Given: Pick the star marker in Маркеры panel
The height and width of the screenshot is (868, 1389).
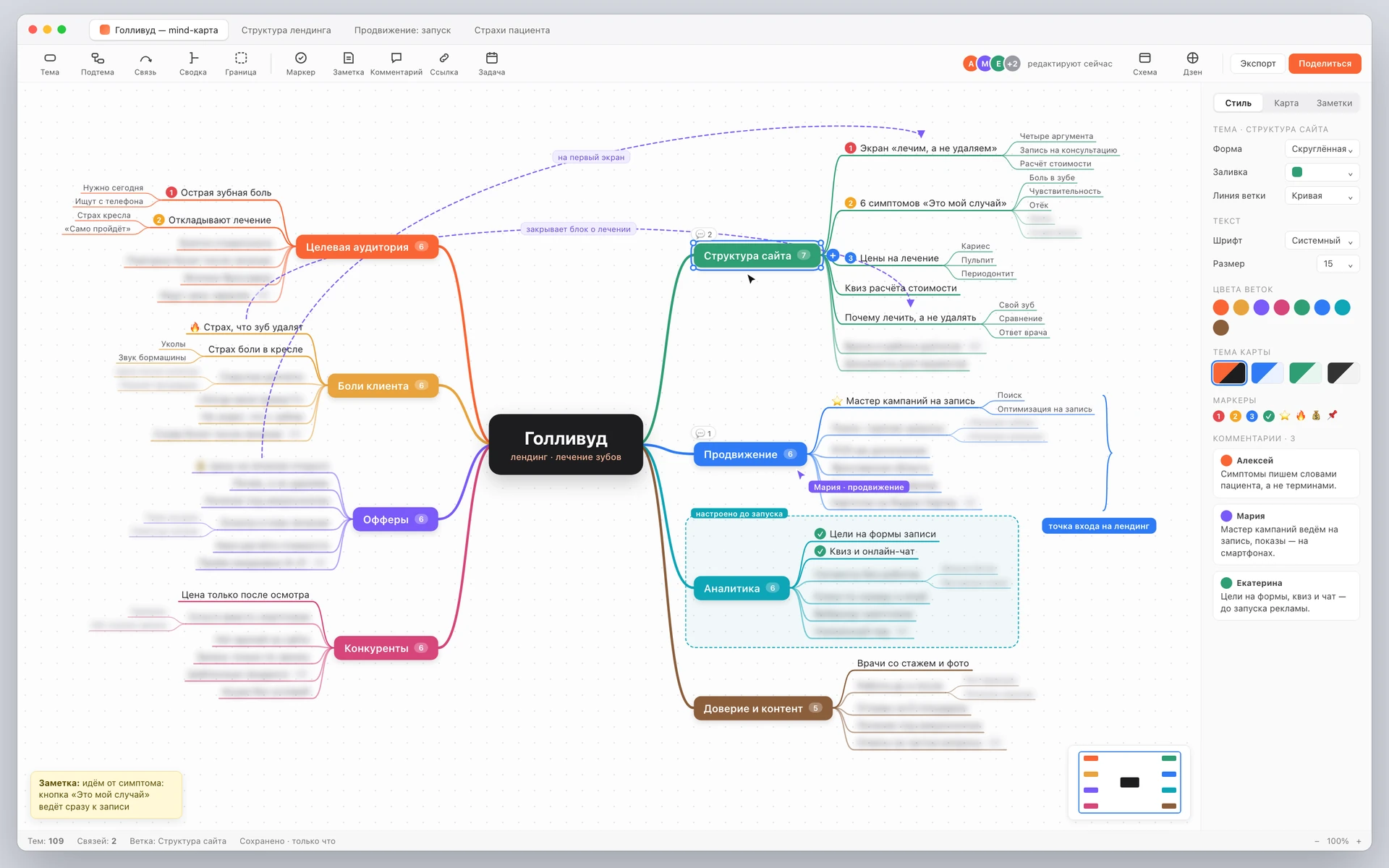Looking at the screenshot, I should click(1285, 416).
